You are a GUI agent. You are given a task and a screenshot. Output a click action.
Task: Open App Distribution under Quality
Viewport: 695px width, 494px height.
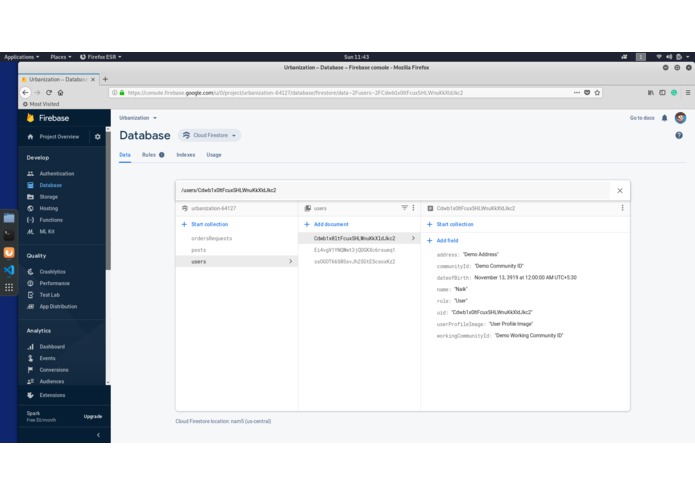pos(58,306)
